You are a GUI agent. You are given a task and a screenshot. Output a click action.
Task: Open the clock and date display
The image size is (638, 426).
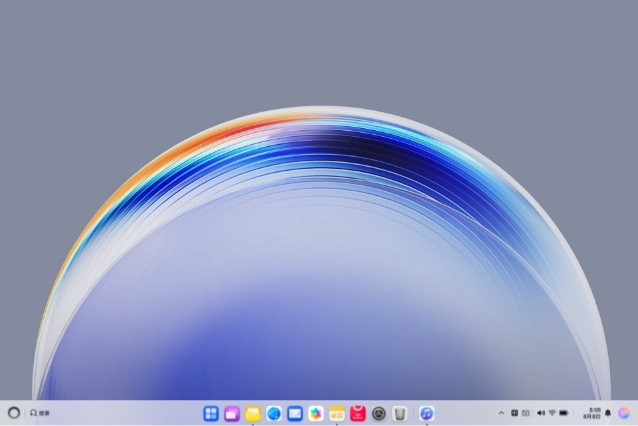[x=592, y=413]
